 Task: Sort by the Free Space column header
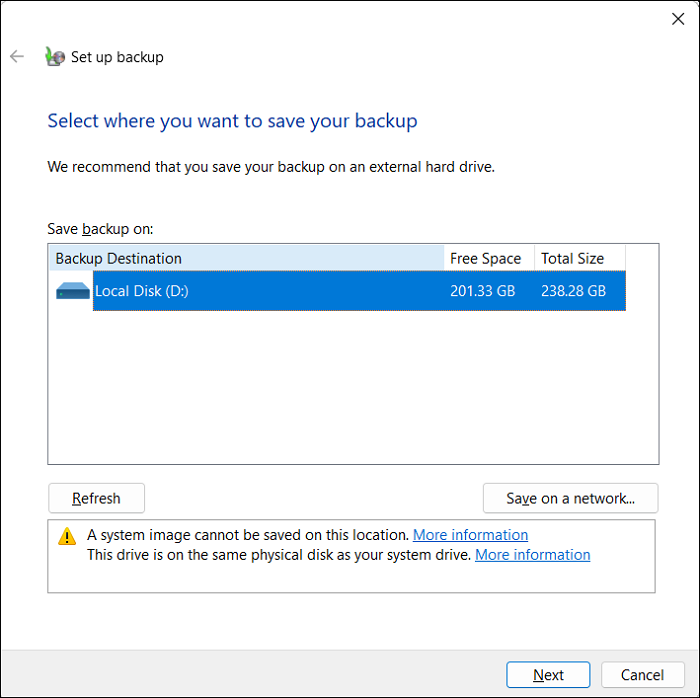[488, 258]
